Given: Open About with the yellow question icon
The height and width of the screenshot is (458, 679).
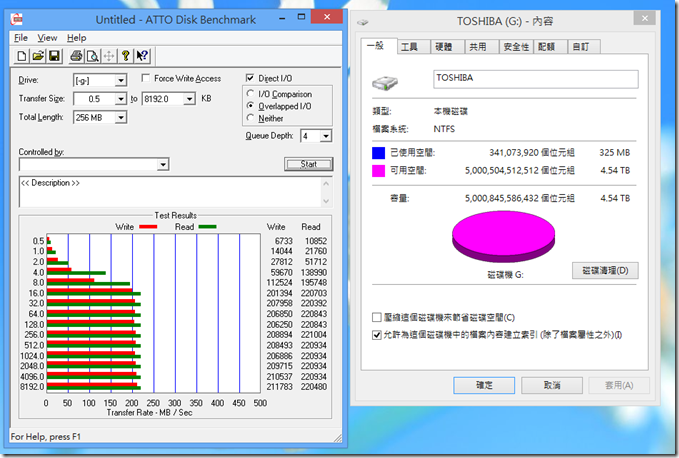Looking at the screenshot, I should tap(126, 56).
